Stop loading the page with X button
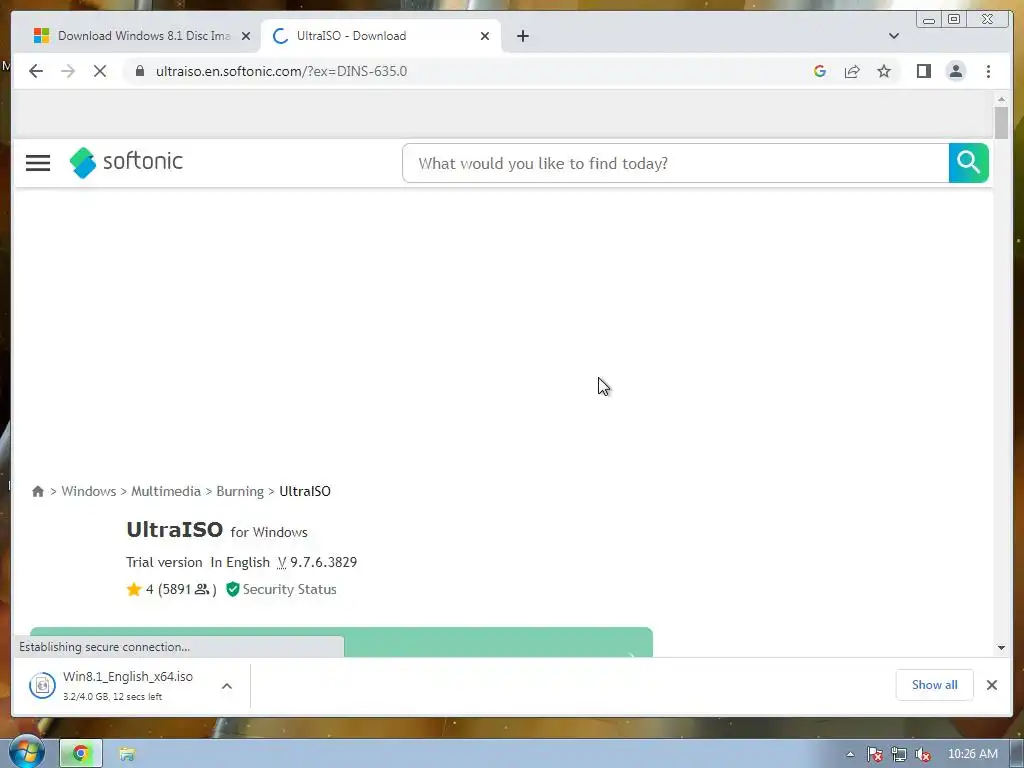The height and width of the screenshot is (768, 1024). coord(100,71)
